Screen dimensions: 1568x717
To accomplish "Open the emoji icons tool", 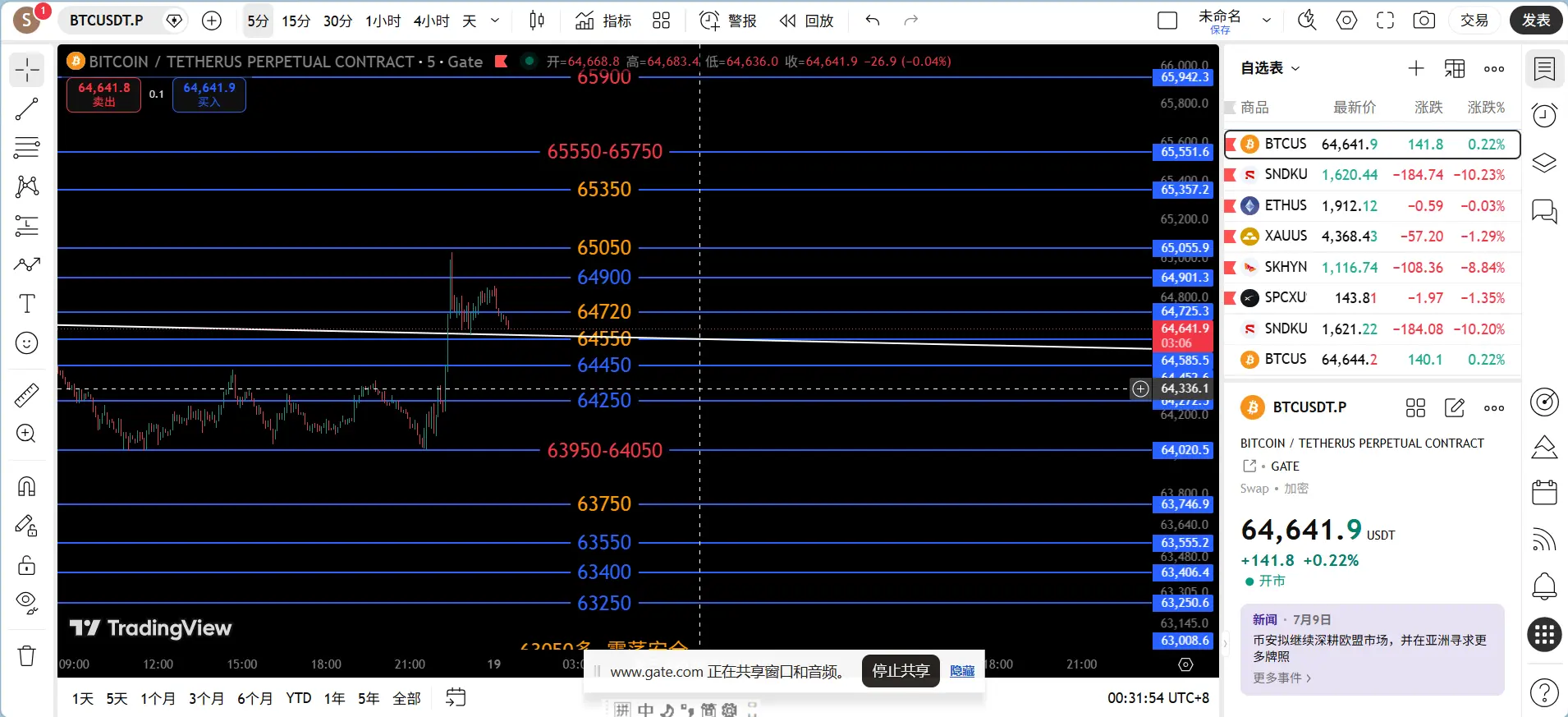I will pyautogui.click(x=27, y=342).
